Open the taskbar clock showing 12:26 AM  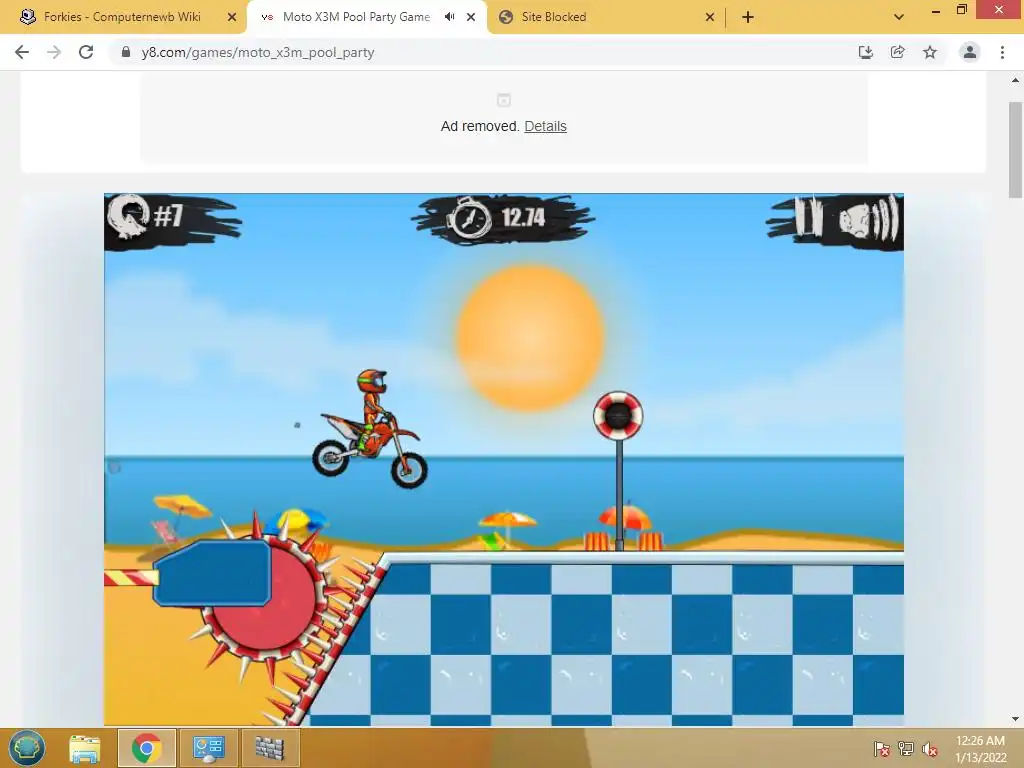(980, 748)
